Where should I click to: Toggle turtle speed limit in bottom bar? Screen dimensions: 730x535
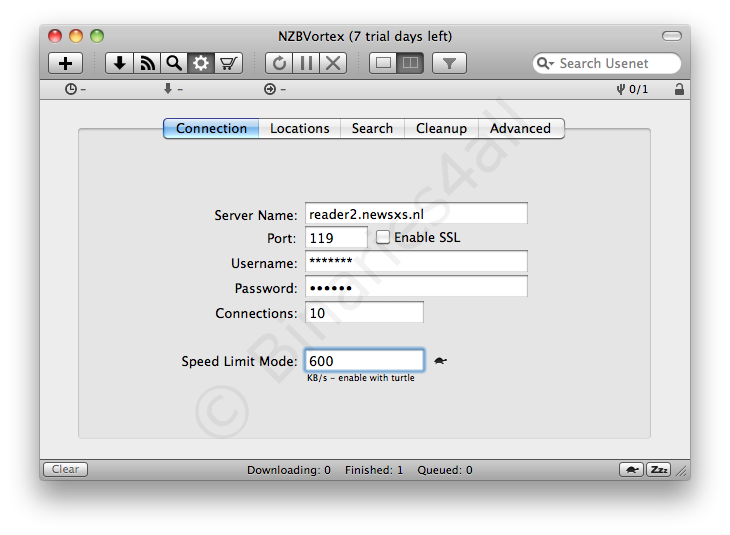[631, 469]
